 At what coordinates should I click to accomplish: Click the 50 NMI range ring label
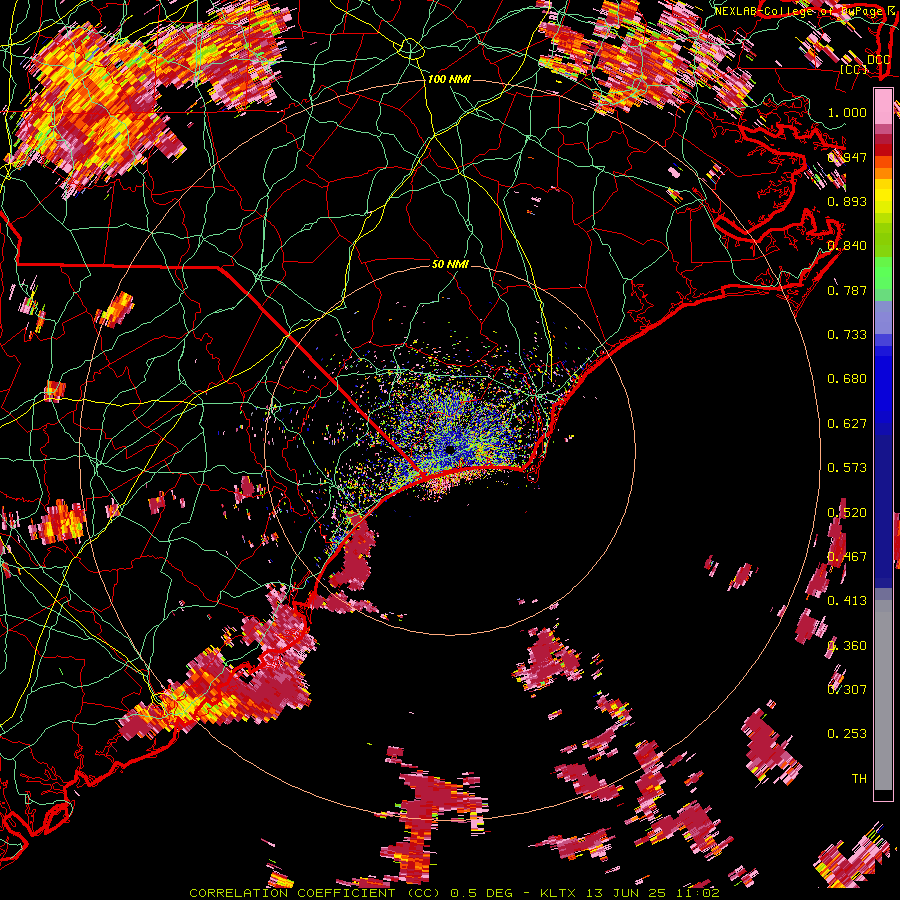tap(450, 264)
